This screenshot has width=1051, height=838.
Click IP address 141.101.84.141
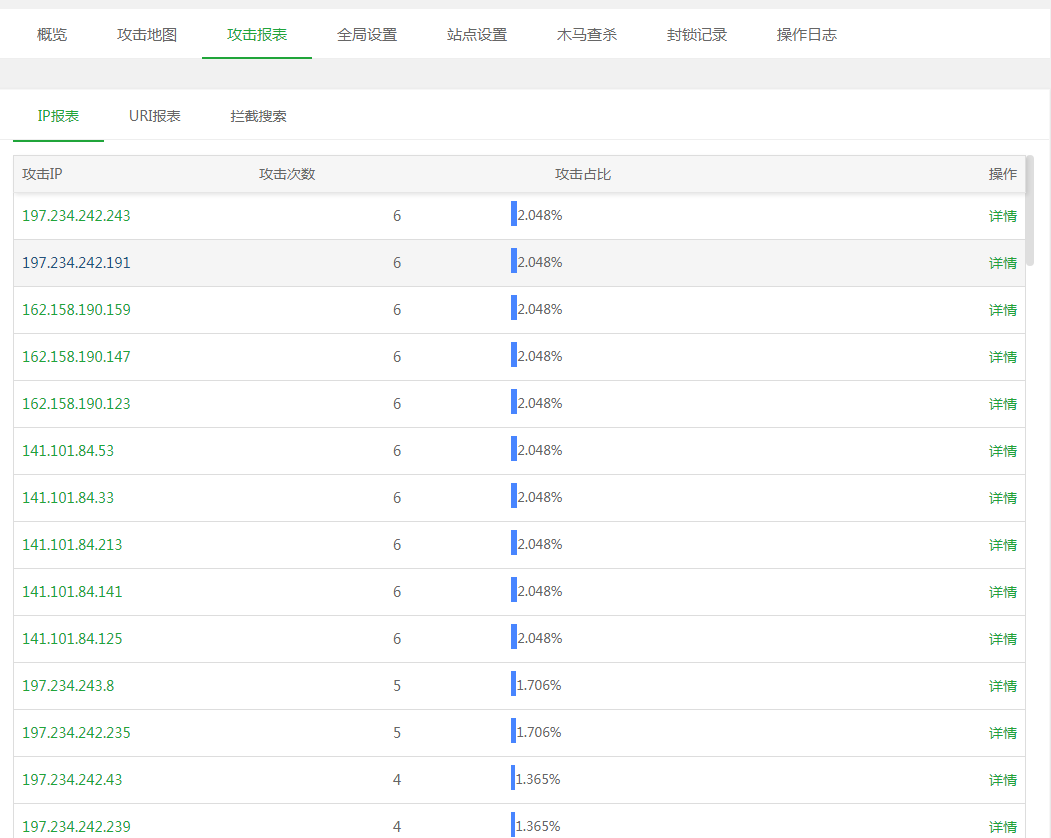[x=72, y=591]
